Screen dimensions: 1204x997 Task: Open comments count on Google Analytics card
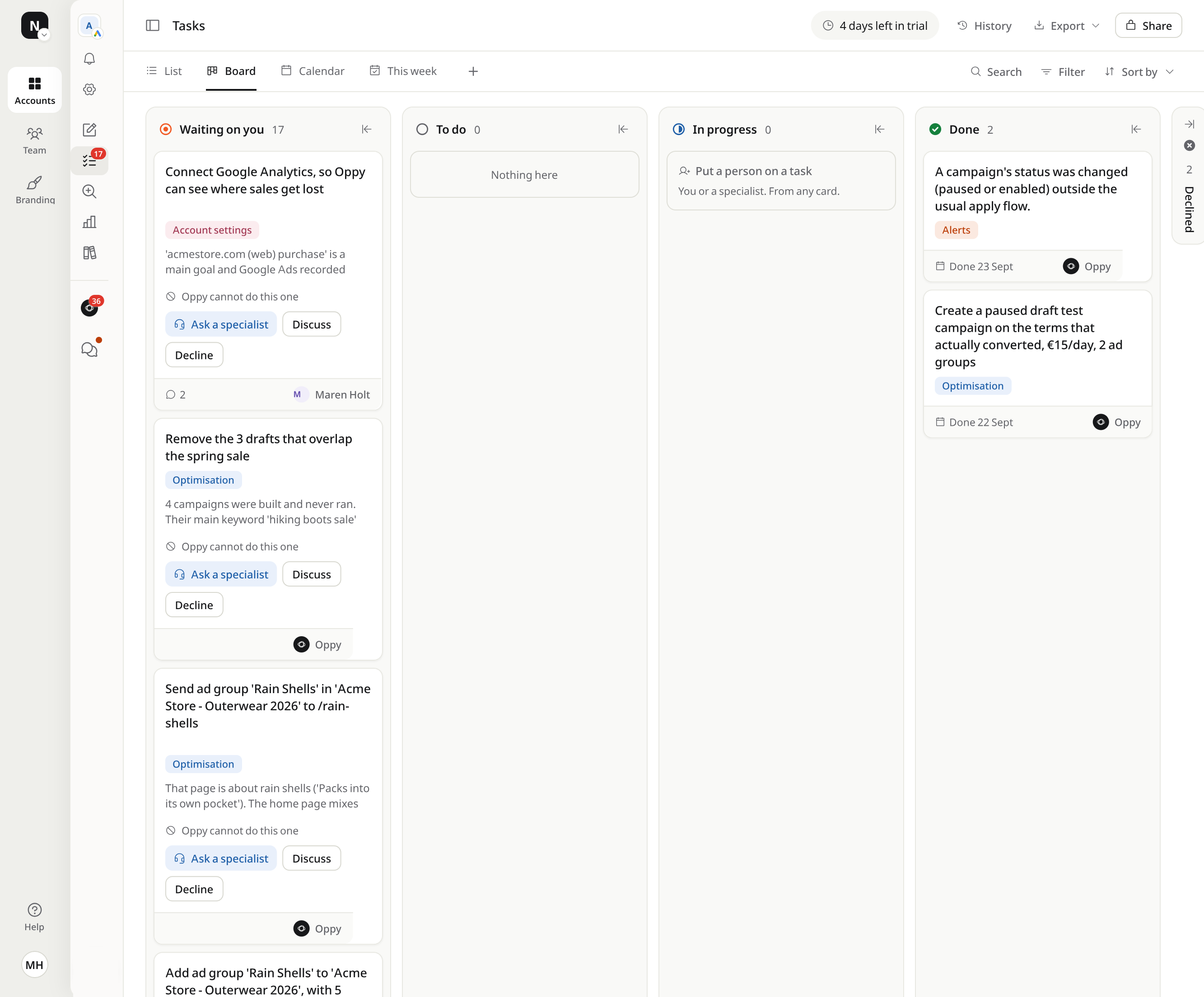(x=175, y=395)
